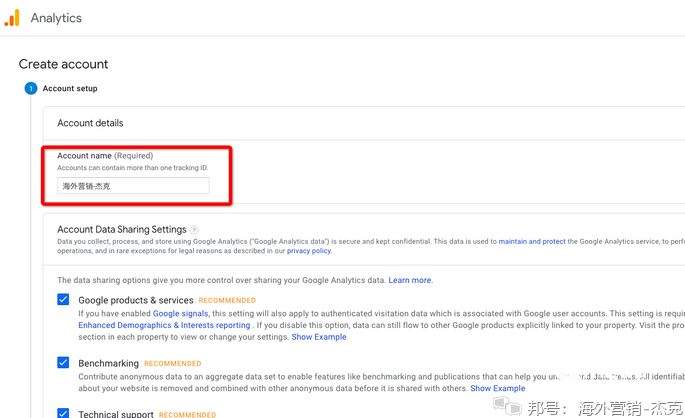
Task: Click the Create account heading
Action: [63, 64]
